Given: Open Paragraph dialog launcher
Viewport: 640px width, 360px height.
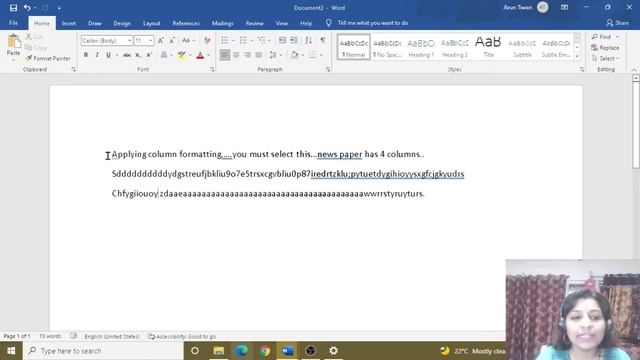Looking at the screenshot, I should click(328, 70).
